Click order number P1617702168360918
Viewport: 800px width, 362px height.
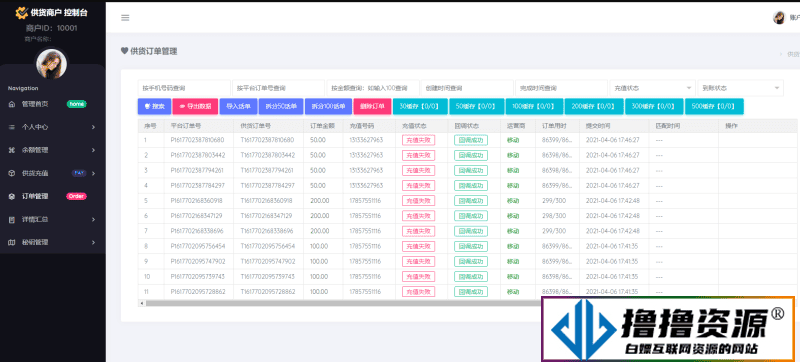pos(197,200)
